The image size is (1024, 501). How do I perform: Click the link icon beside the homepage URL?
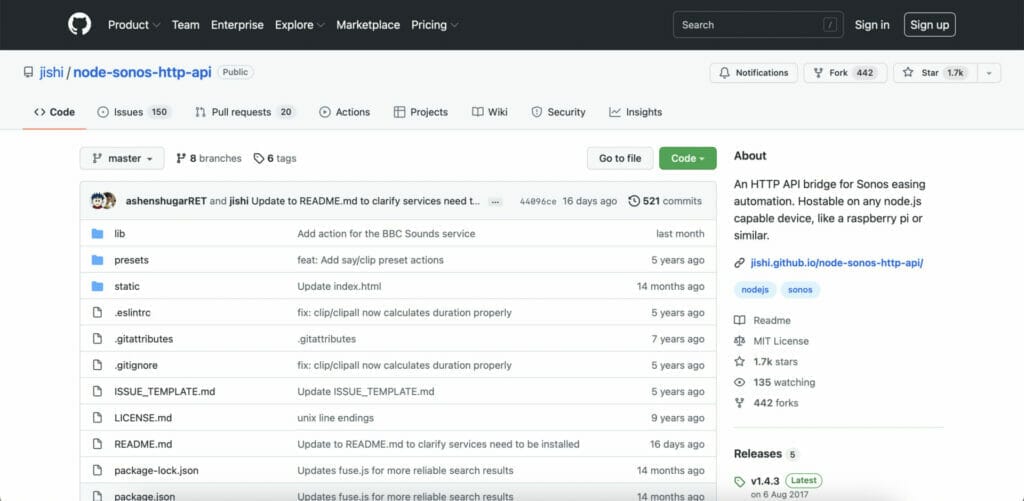740,263
